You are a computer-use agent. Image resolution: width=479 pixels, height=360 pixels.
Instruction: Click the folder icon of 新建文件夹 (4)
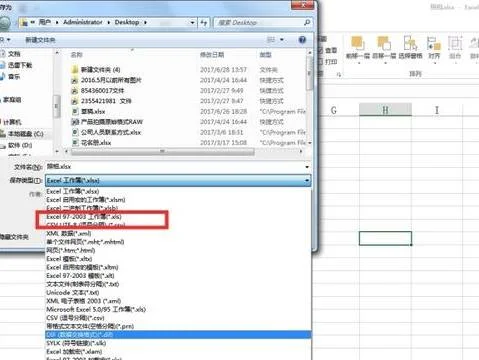click(75, 70)
